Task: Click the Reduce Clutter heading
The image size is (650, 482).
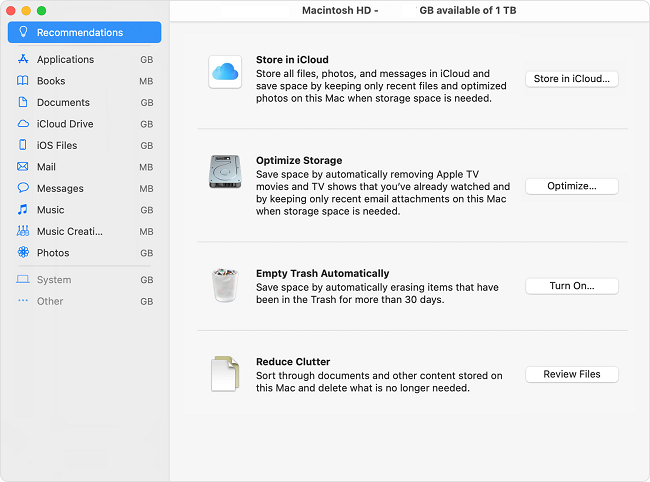Action: pos(293,362)
